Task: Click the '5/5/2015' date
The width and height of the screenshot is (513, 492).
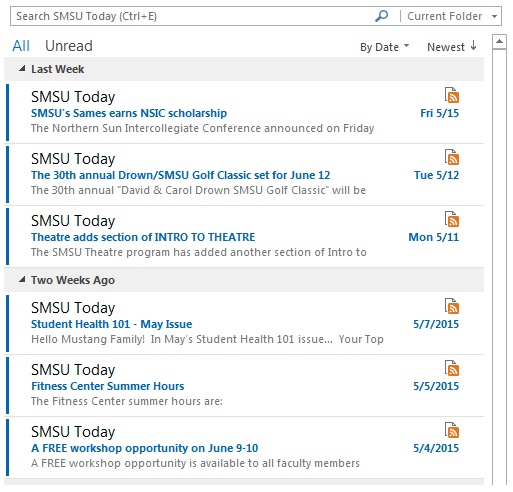Action: [436, 386]
